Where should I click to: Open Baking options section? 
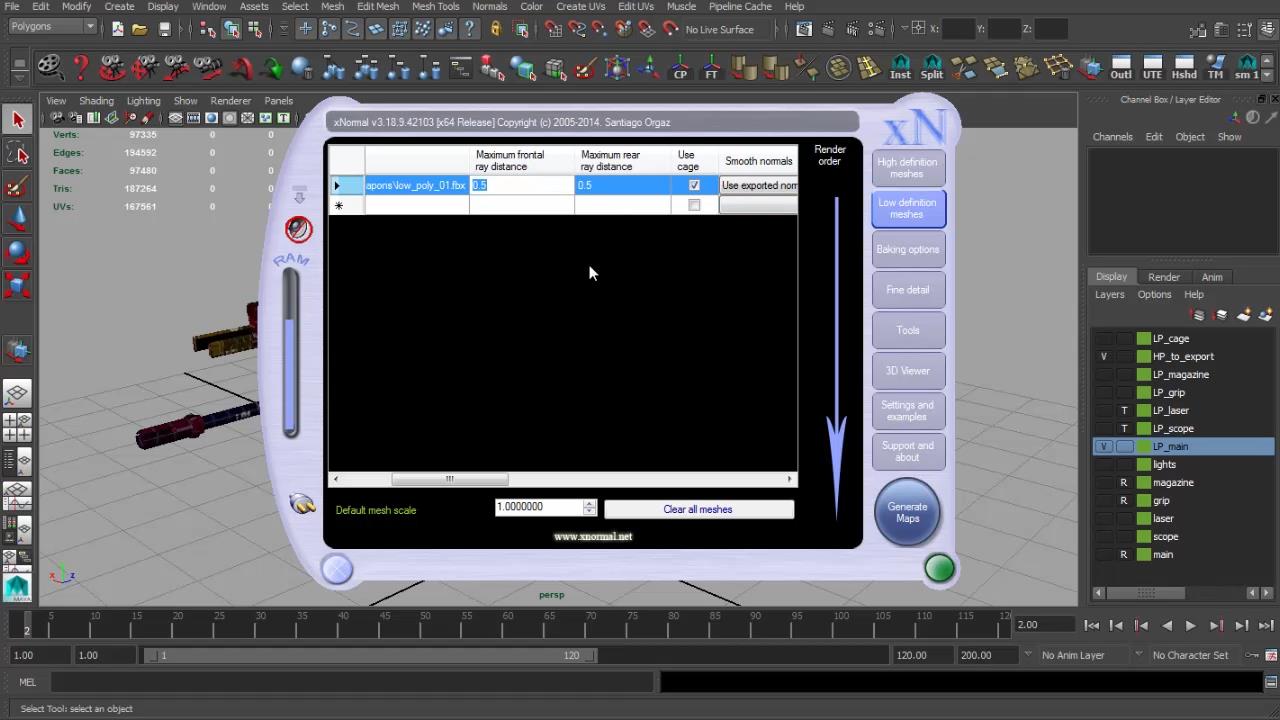(907, 249)
